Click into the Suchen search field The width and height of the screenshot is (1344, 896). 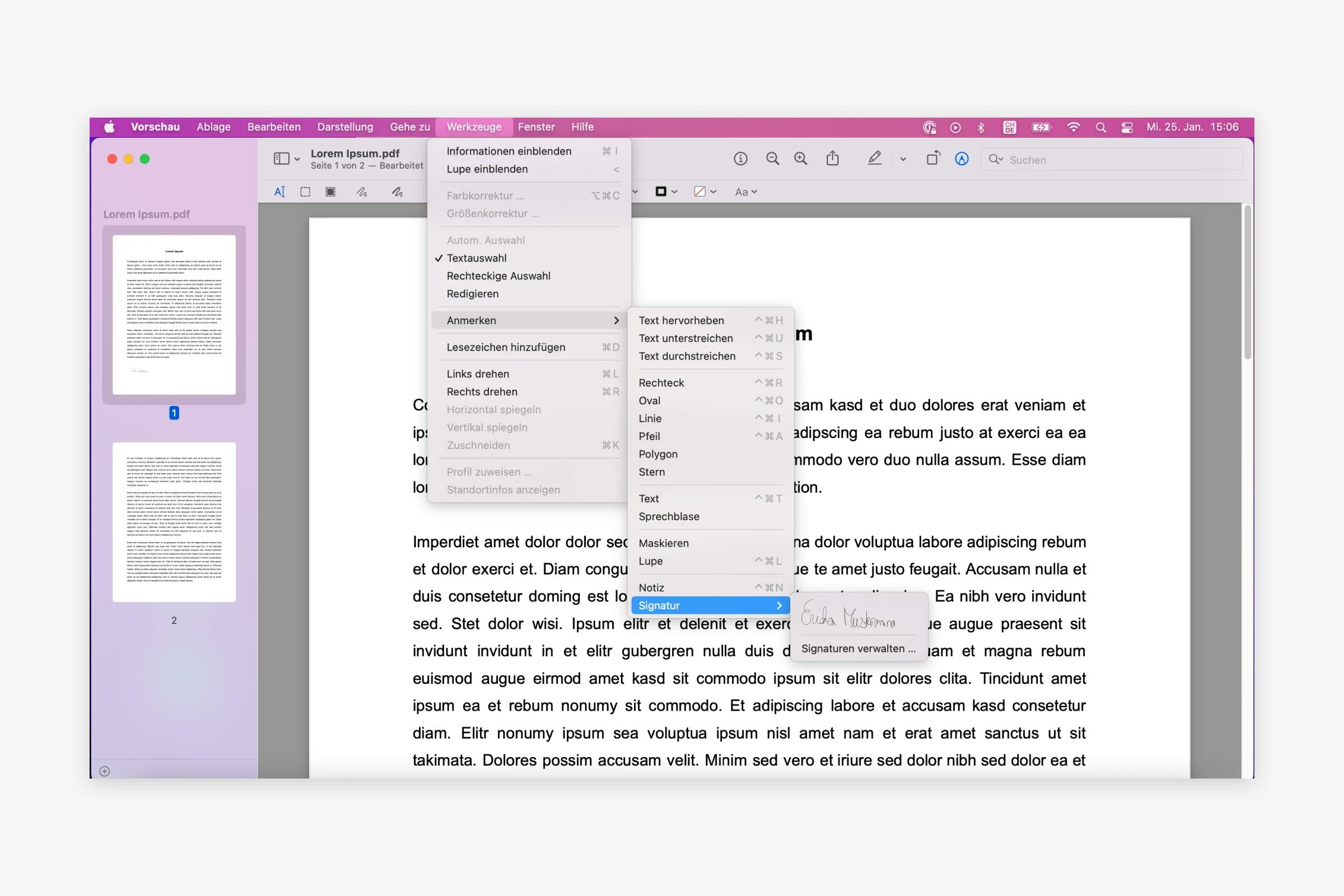1112,160
